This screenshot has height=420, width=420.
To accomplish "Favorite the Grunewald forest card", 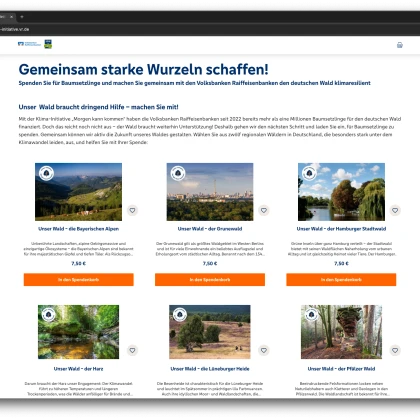I will [264, 210].
